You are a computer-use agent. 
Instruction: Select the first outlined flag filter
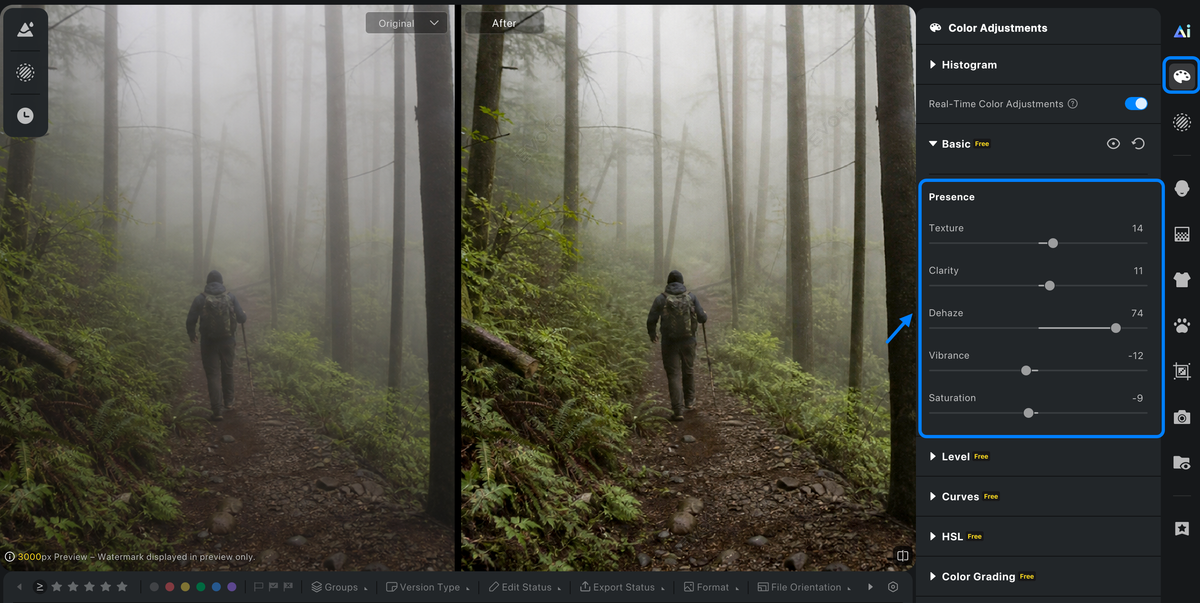pyautogui.click(x=258, y=587)
